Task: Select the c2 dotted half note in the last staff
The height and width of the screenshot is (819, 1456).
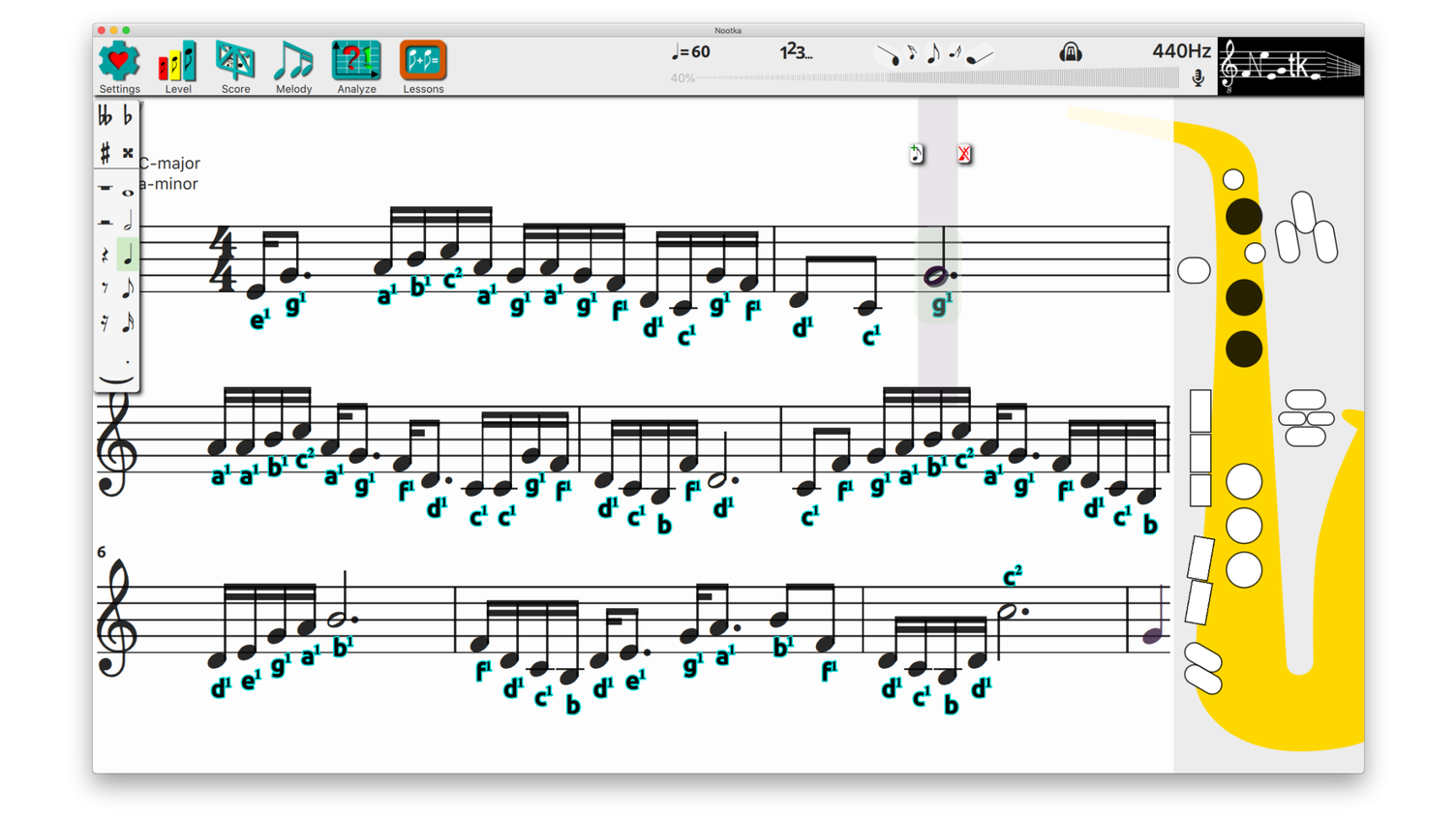Action: point(1007,612)
